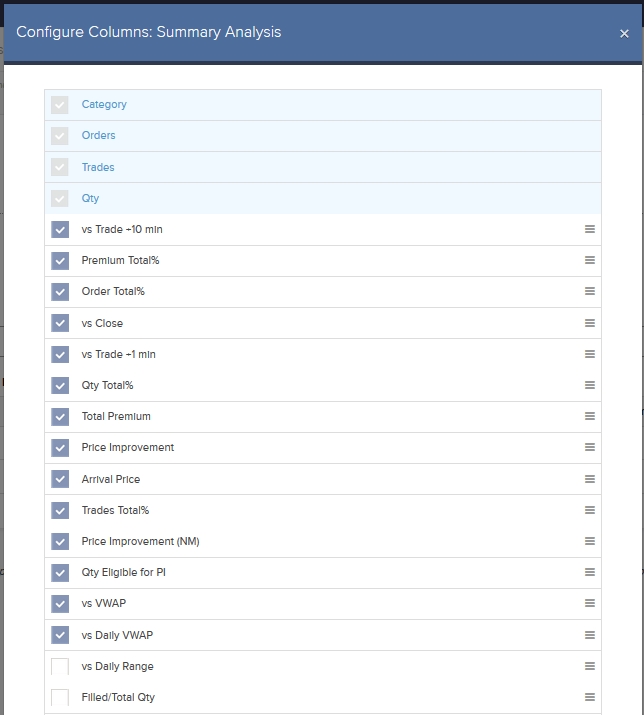Click the Price Improvement (NM) reorder handle

(590, 541)
